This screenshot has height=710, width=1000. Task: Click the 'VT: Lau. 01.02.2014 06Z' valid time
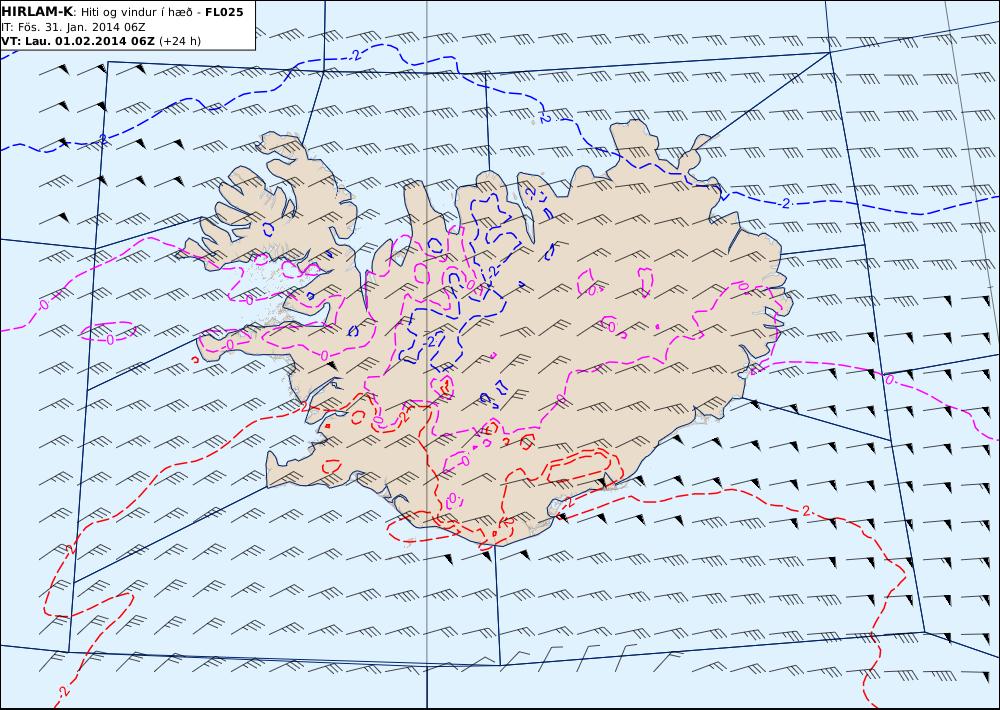tap(78, 41)
